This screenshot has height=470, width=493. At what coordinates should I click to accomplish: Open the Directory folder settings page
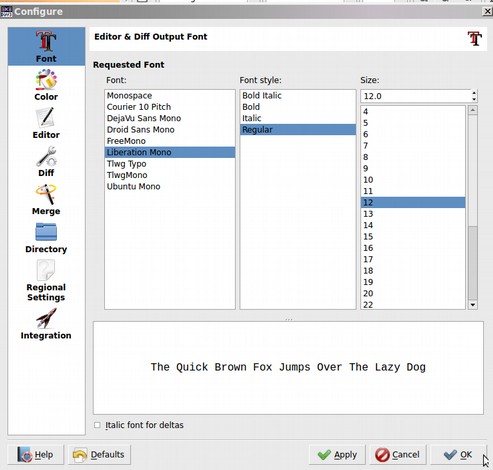(x=46, y=237)
